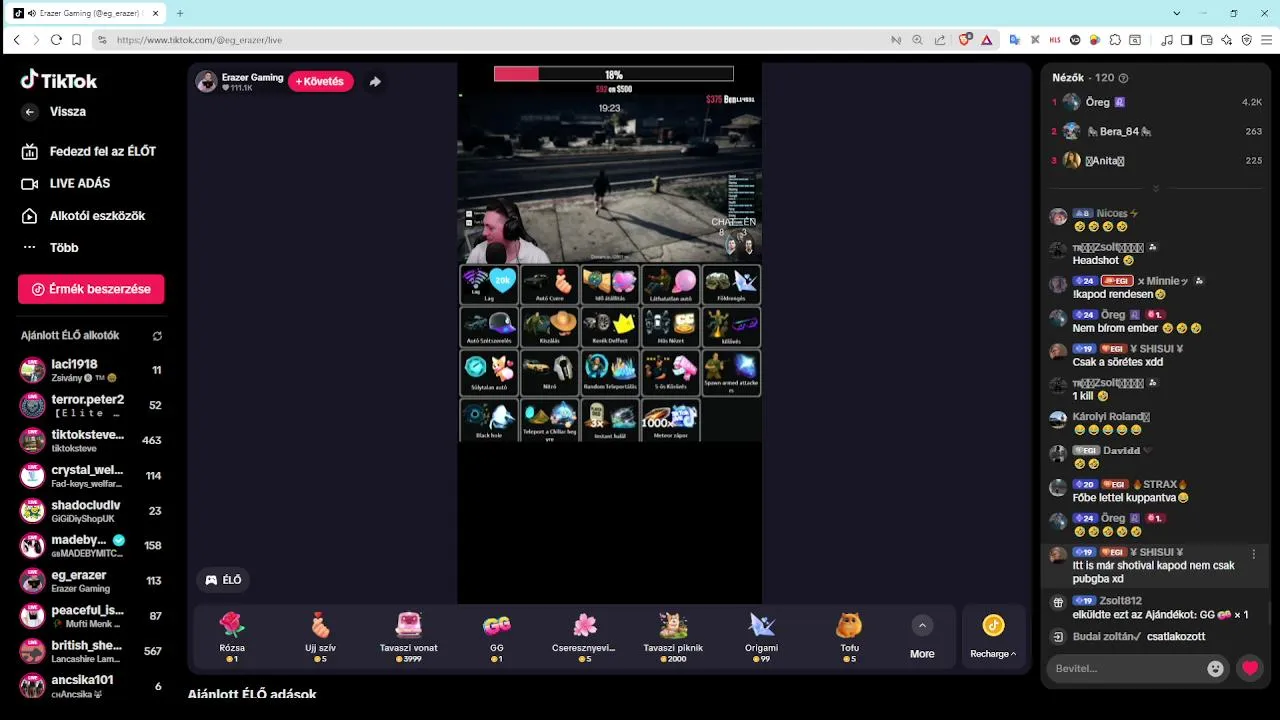The width and height of the screenshot is (1280, 720).
Task: Open tiktoksteve... recommended live stream
Action: [91, 440]
